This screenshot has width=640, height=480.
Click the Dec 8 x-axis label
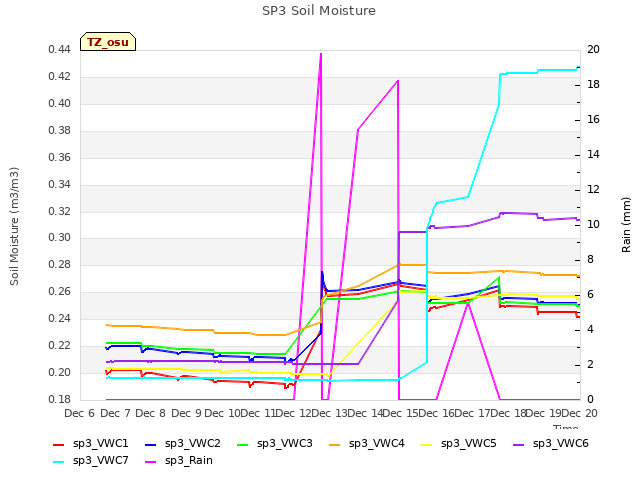pos(150,413)
